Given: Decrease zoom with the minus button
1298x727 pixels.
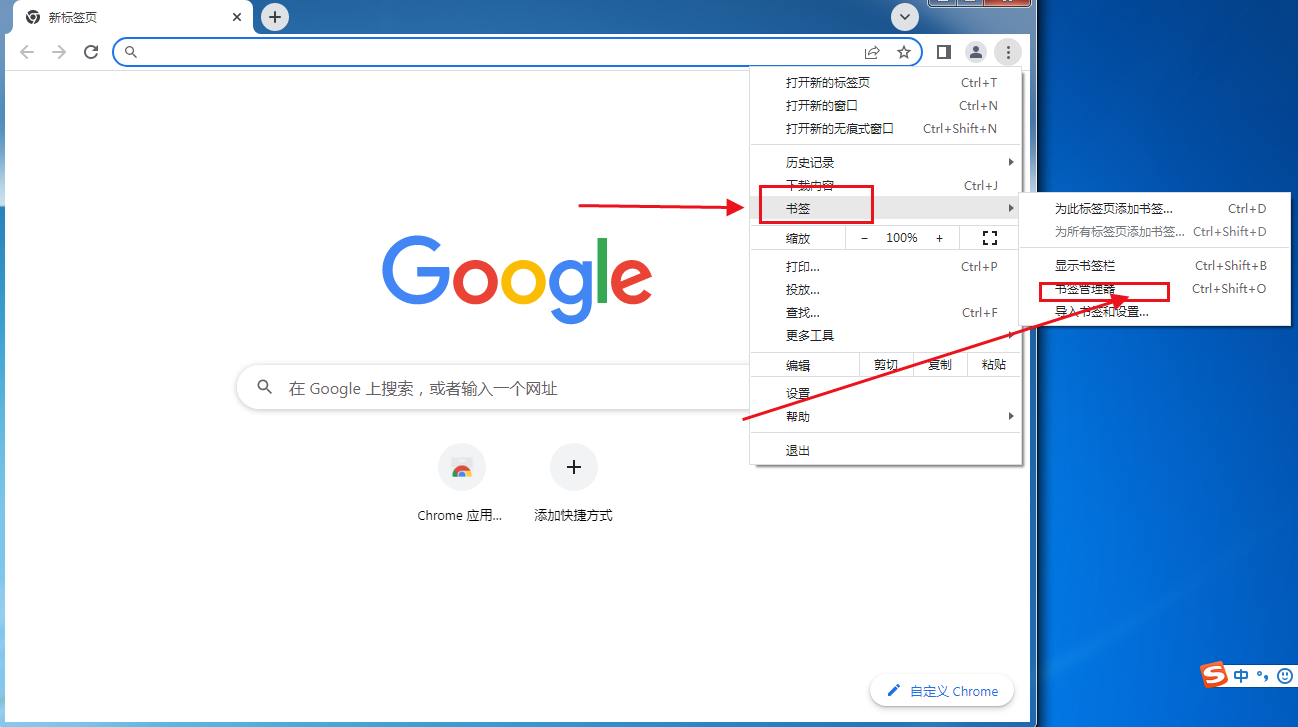Looking at the screenshot, I should tap(865, 238).
